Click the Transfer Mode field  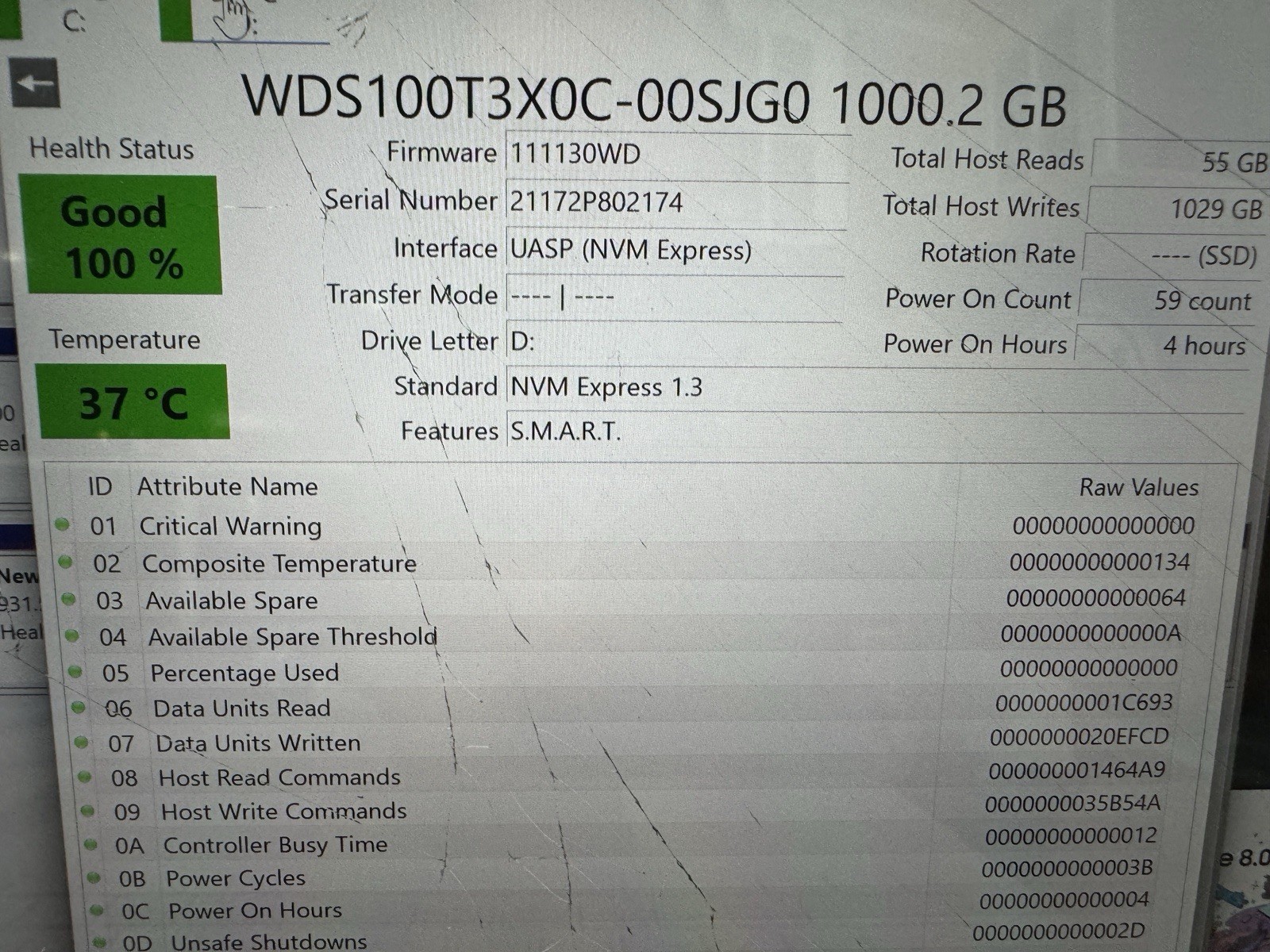675,297
